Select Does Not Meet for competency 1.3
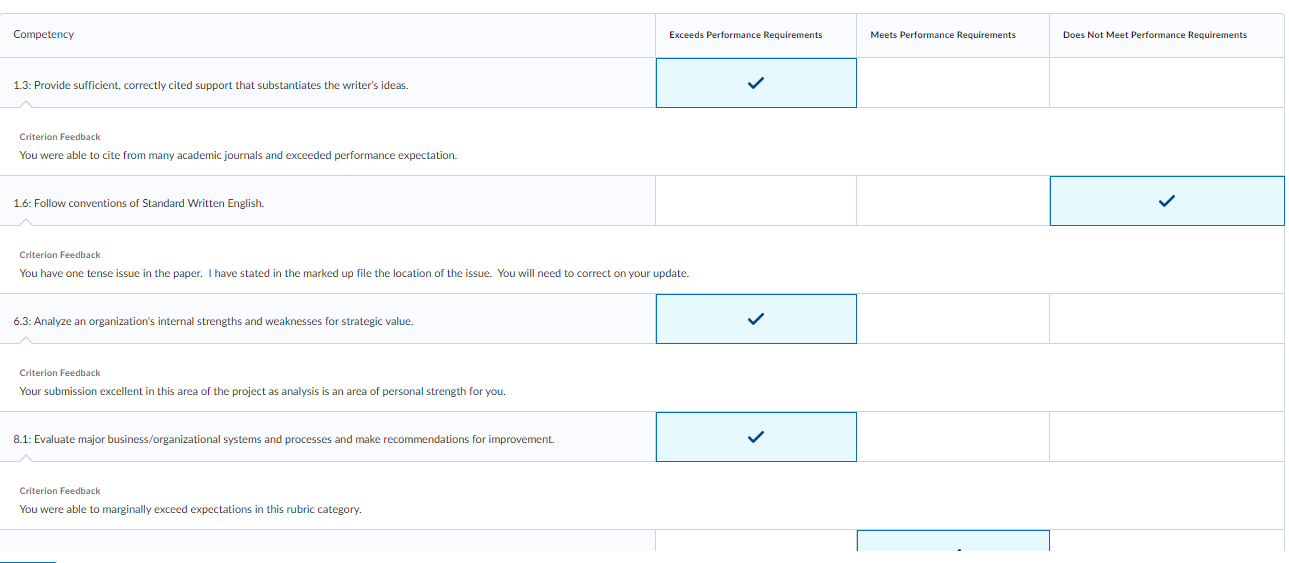The width and height of the screenshot is (1289, 563). pyautogui.click(x=1166, y=83)
